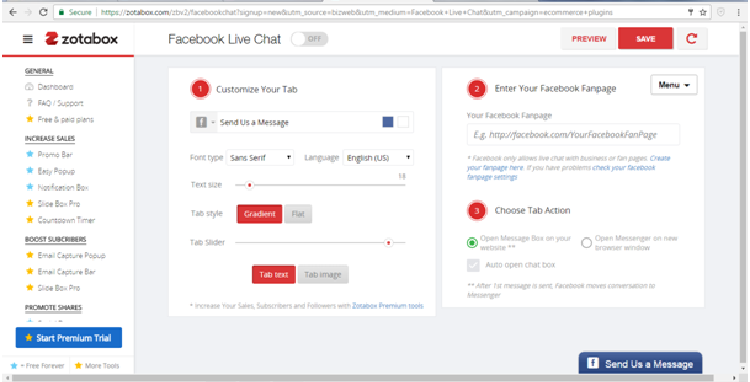Click the FAQ / Support question icon
This screenshot has width=750, height=382.
30,103
